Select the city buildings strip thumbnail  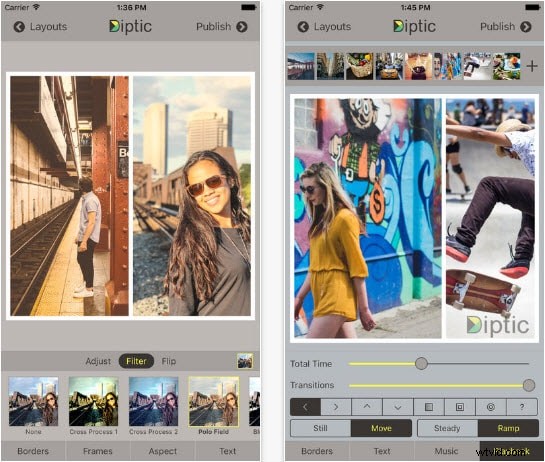(x=330, y=66)
